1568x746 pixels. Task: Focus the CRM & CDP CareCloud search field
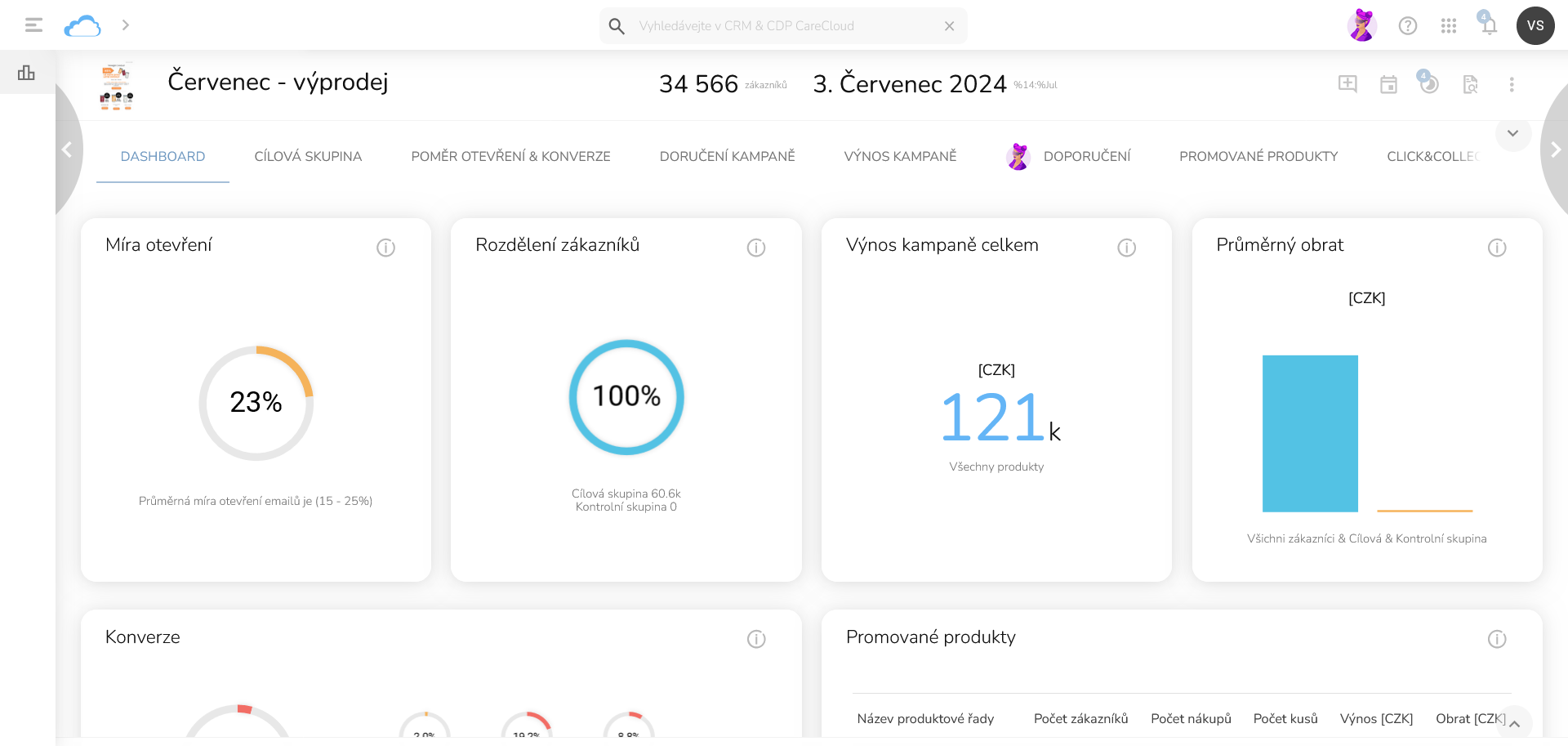coord(782,26)
